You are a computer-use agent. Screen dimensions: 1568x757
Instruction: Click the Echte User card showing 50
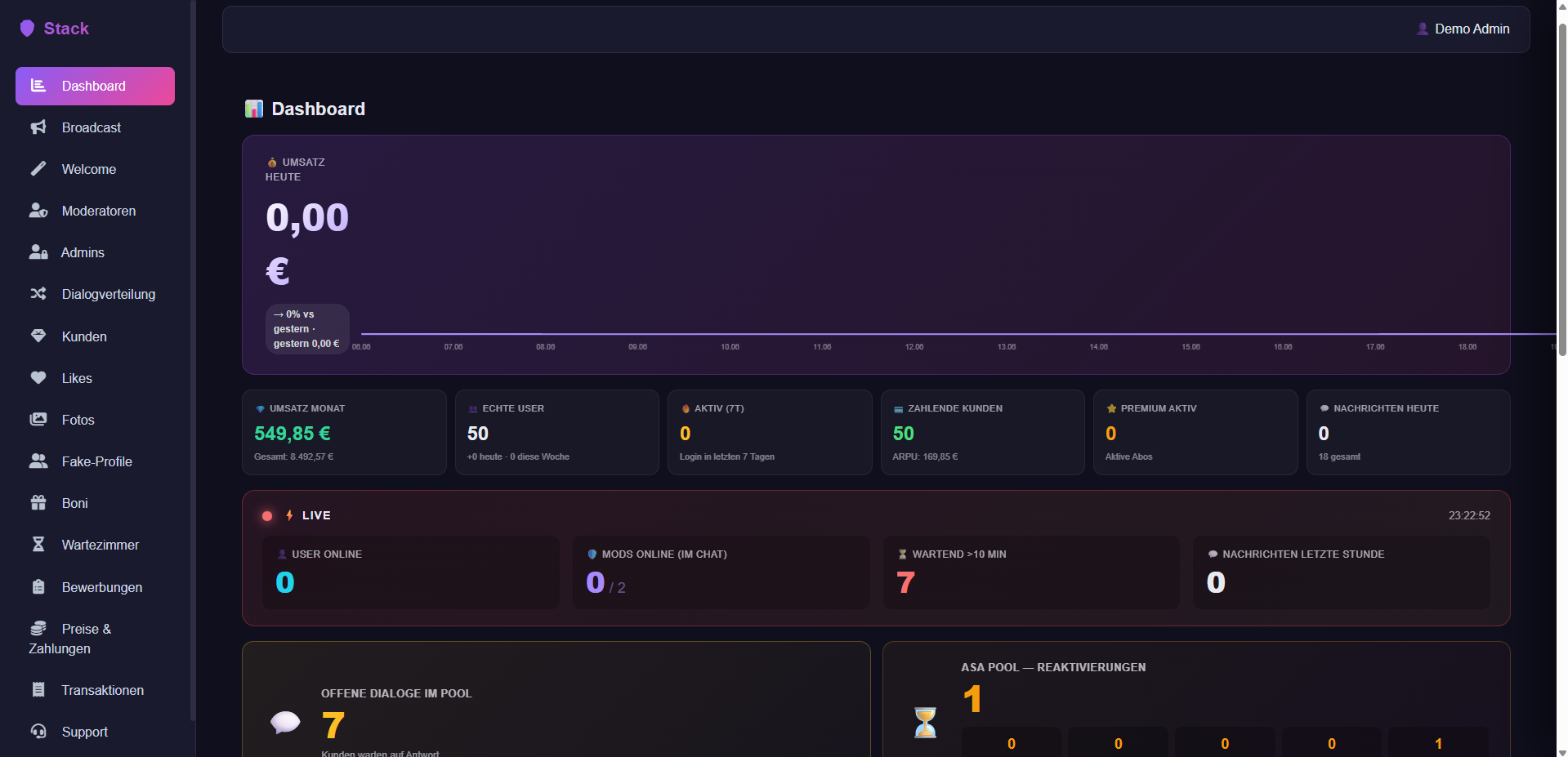556,432
